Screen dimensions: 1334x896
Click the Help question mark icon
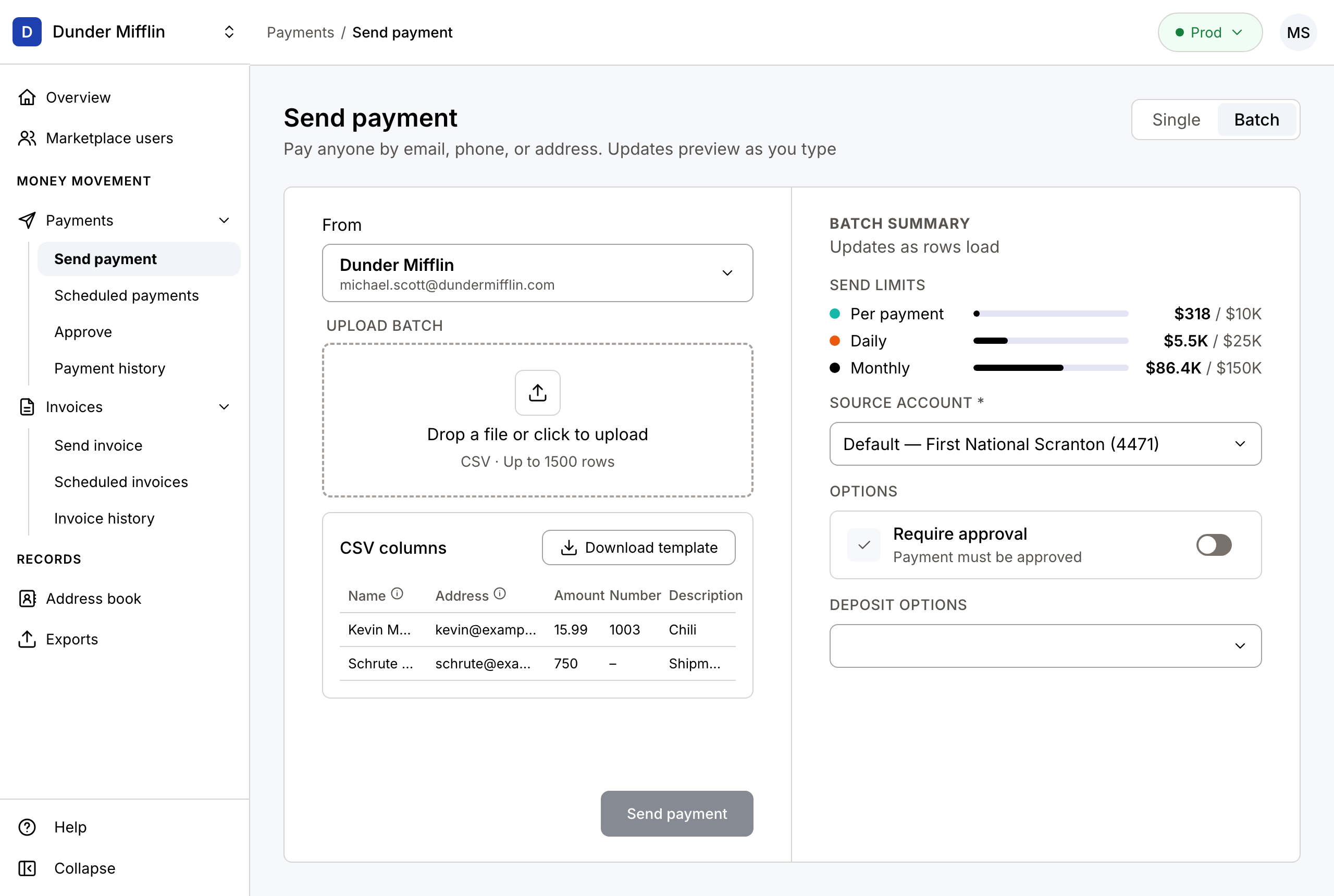point(27,827)
